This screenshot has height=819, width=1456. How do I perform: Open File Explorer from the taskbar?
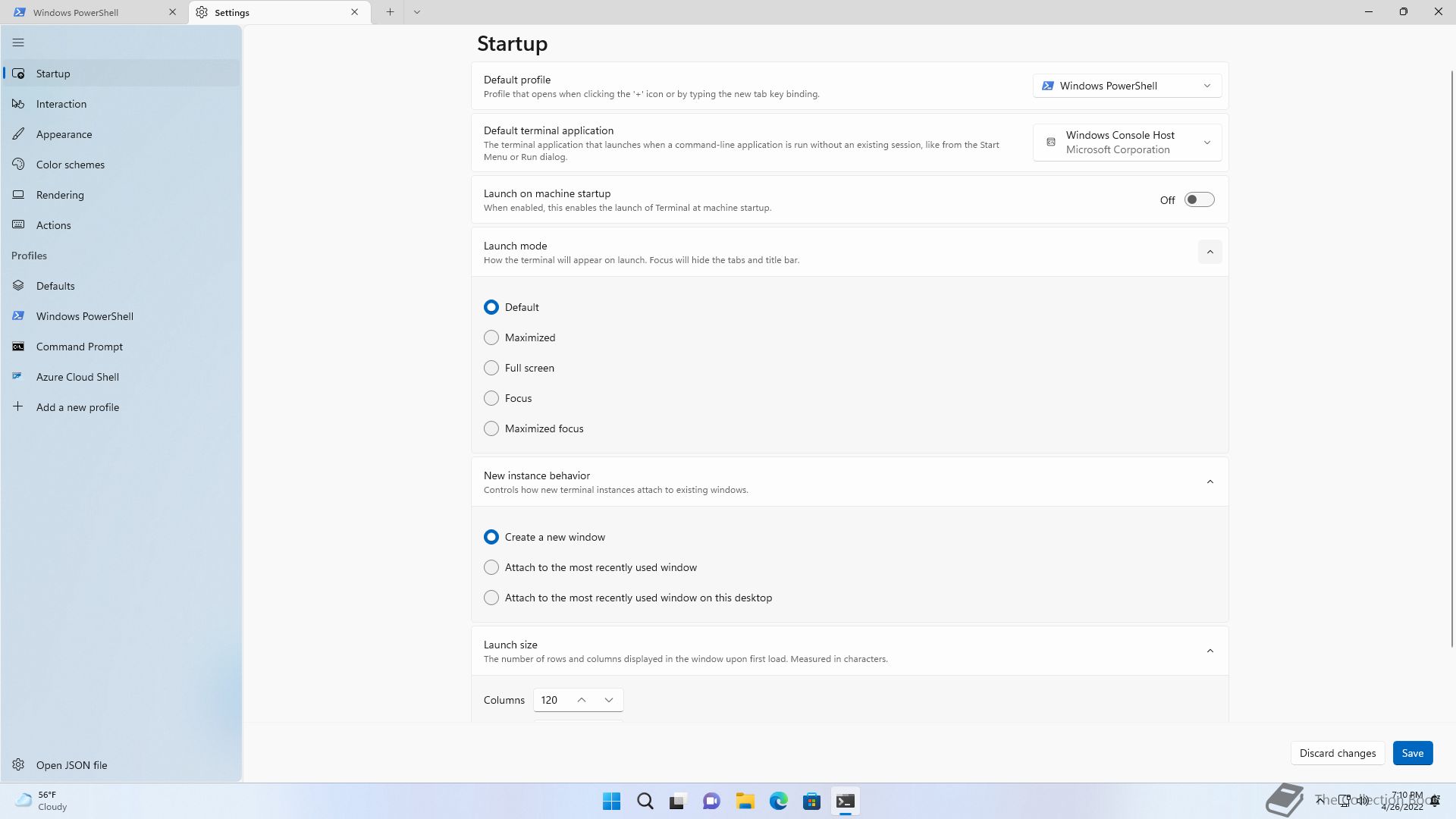745,802
